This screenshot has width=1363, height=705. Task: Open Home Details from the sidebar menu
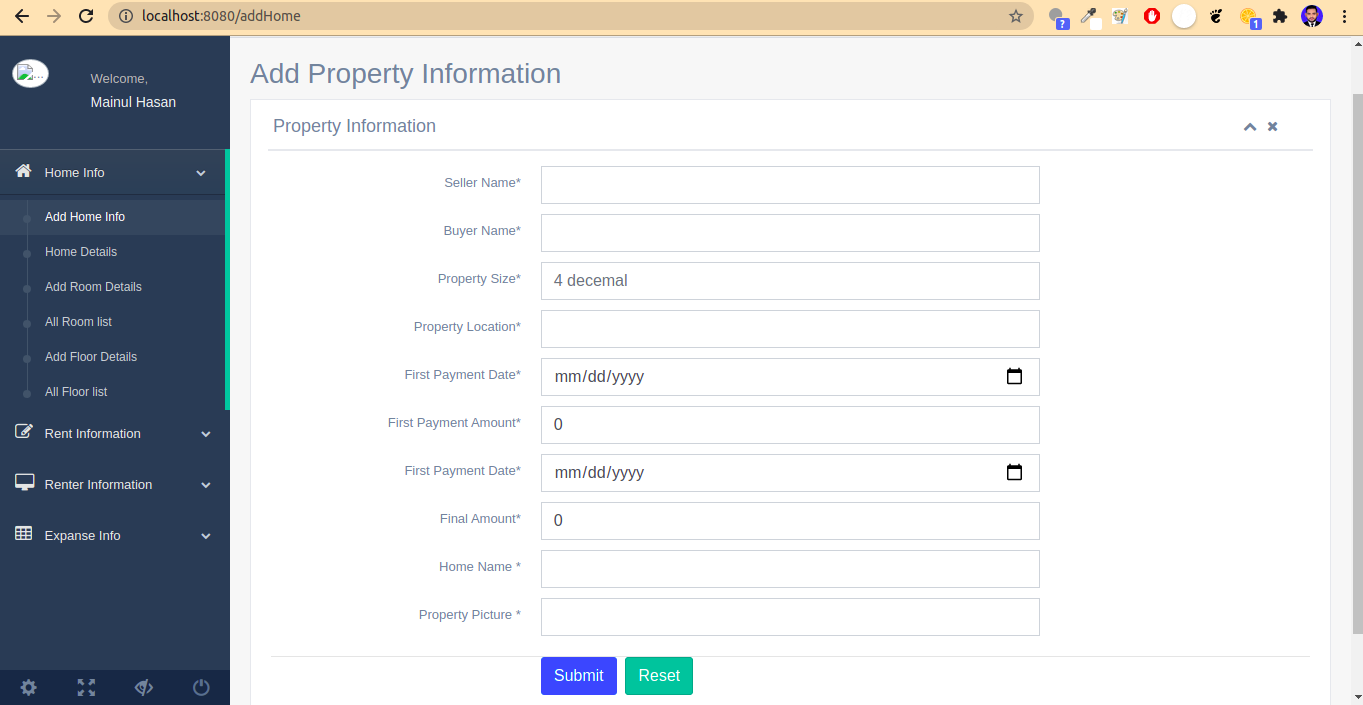click(81, 251)
